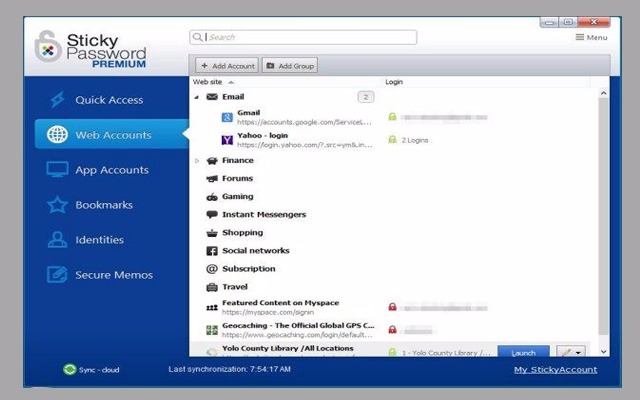The image size is (640, 400).
Task: Click the Yahoo account icon
Action: pos(227,140)
